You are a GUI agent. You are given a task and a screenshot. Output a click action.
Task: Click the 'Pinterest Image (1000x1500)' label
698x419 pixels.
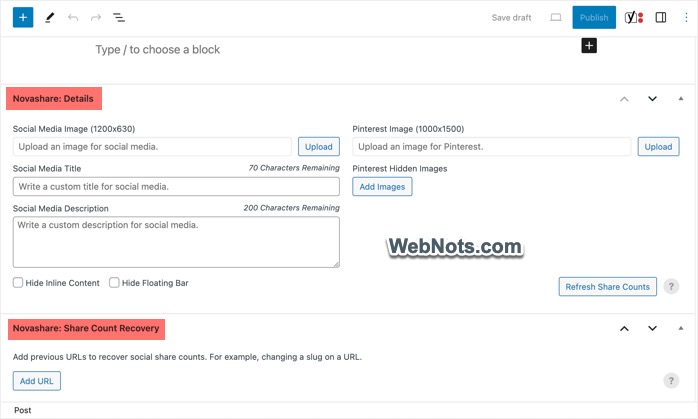[408, 129]
